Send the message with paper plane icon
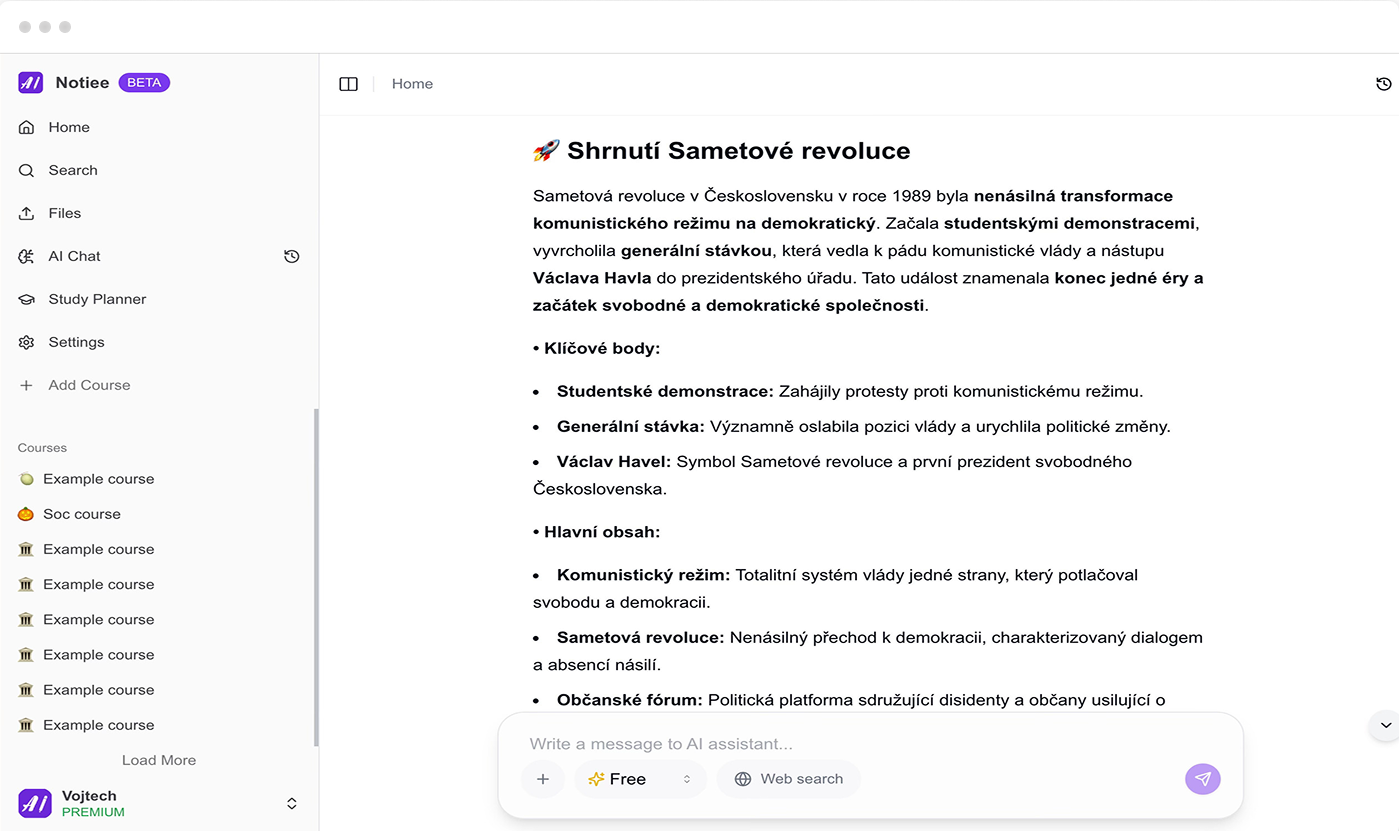The height and width of the screenshot is (831, 1399). (x=1203, y=779)
